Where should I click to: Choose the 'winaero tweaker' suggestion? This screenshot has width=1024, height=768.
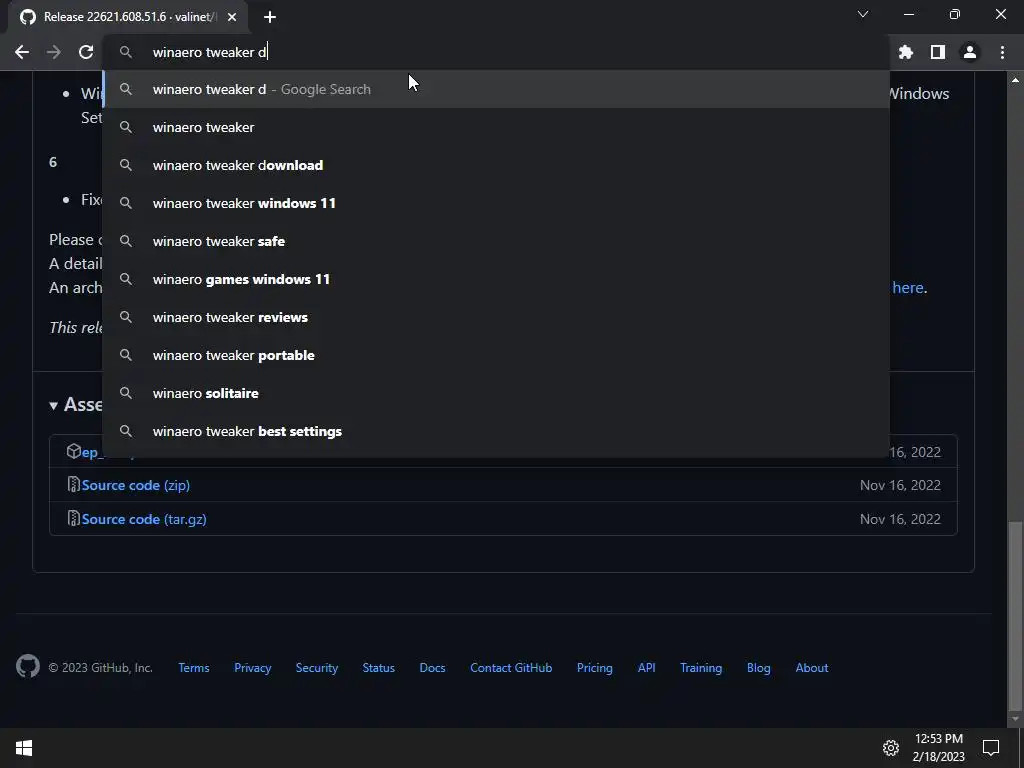click(x=496, y=127)
